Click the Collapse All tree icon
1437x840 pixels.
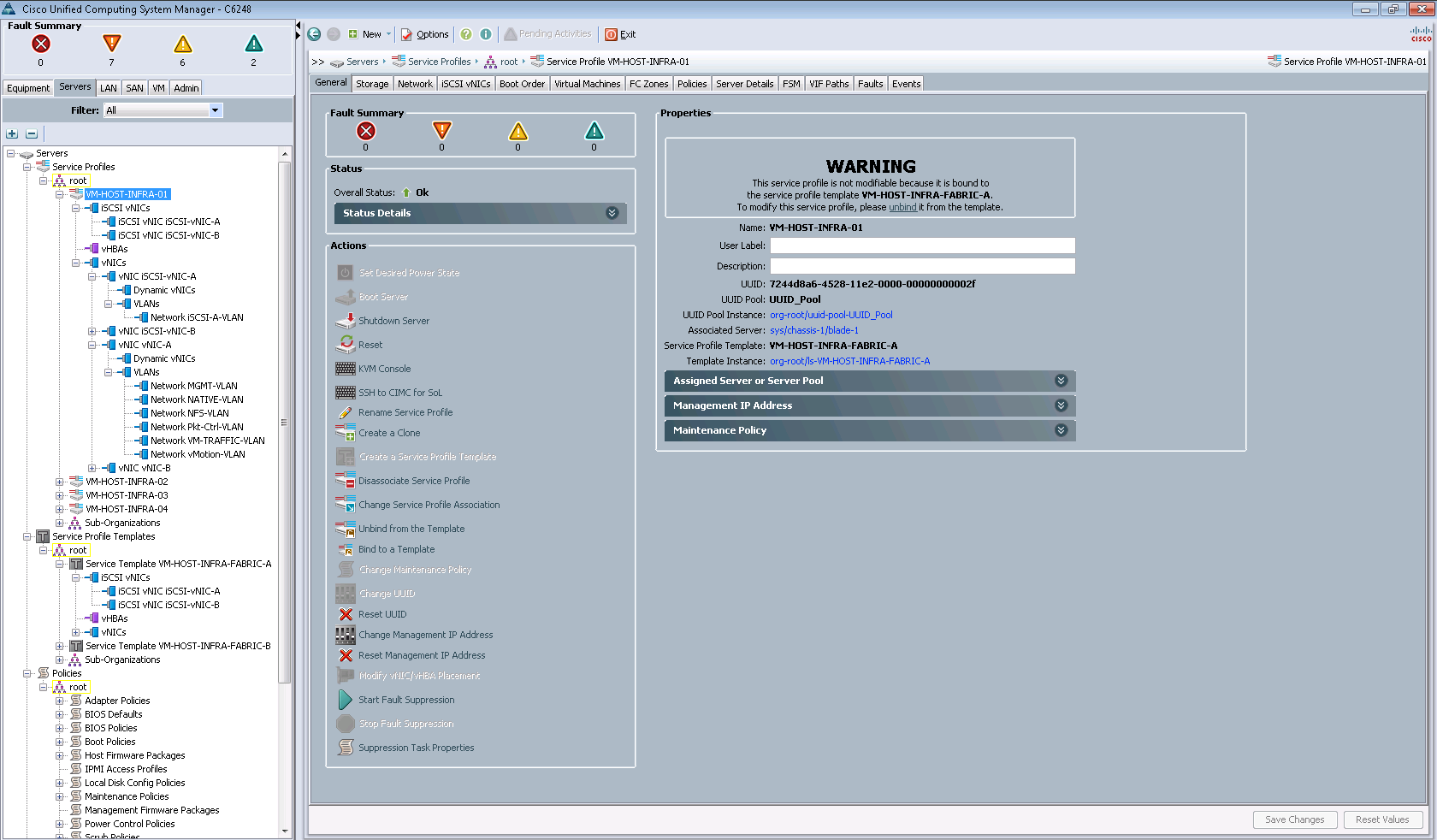[32, 133]
